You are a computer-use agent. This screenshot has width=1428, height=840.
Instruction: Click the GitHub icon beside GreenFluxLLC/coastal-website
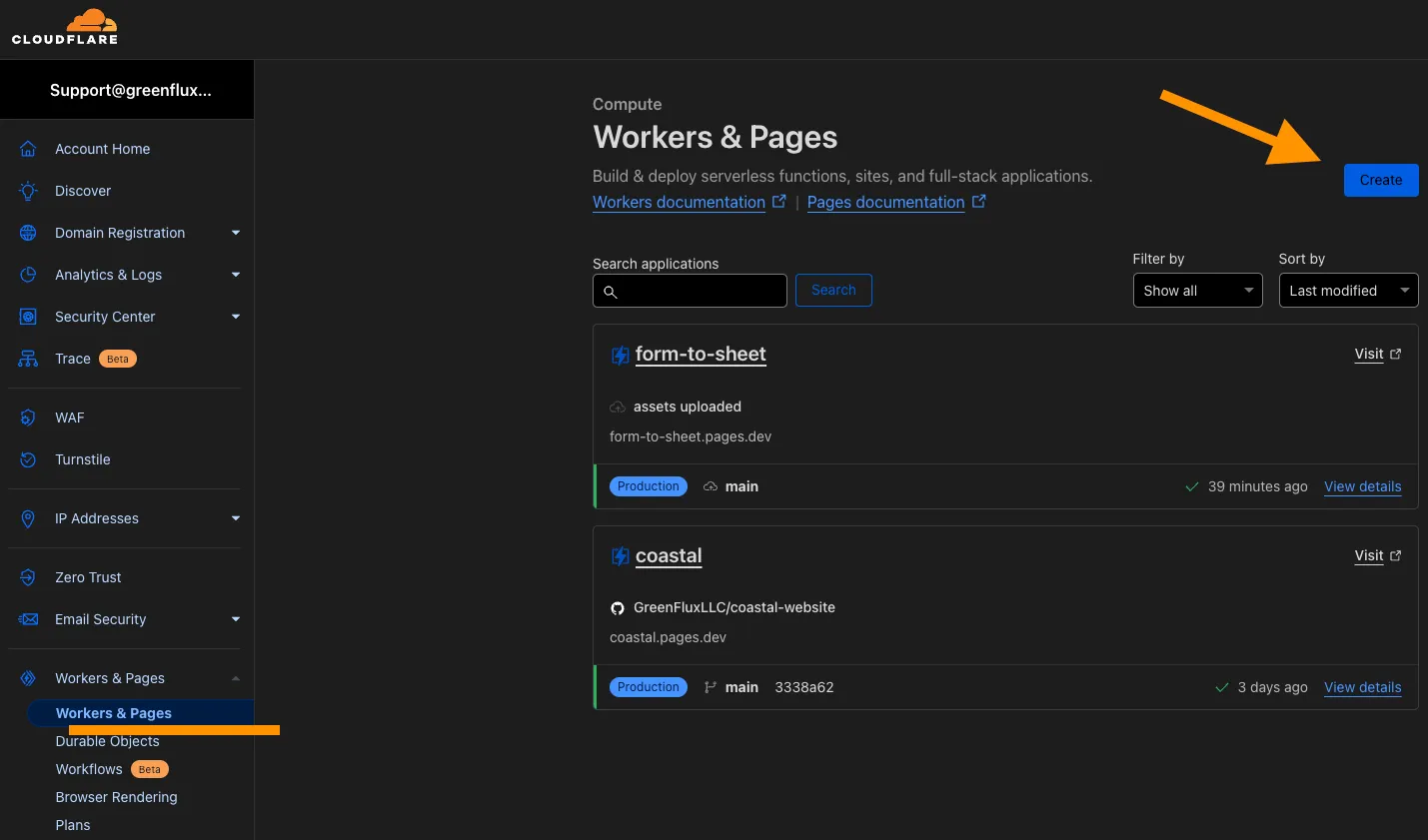coord(618,608)
